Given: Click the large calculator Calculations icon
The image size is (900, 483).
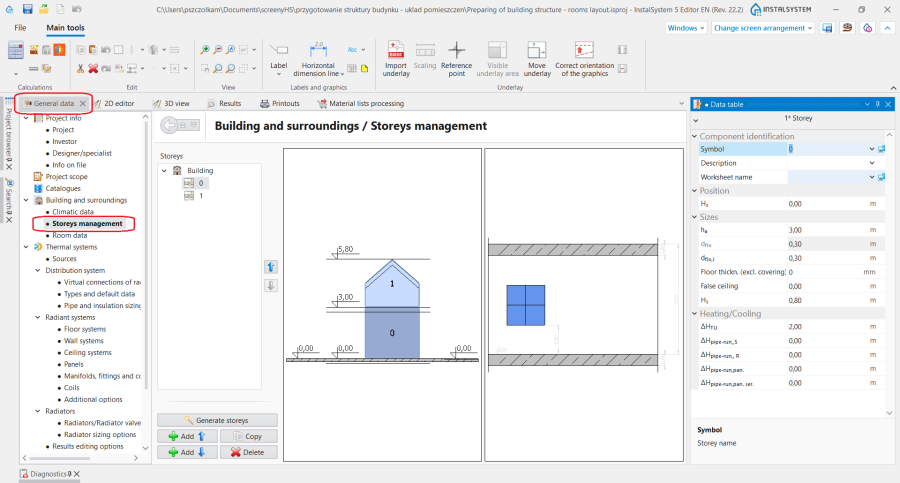Looking at the screenshot, I should 15,51.
